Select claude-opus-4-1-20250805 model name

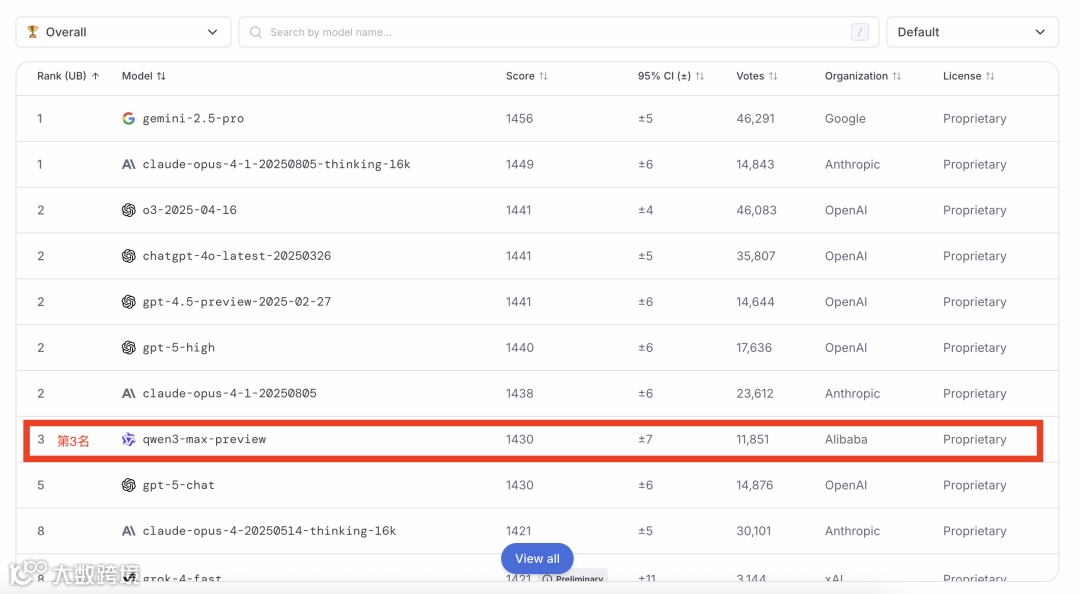coord(229,393)
